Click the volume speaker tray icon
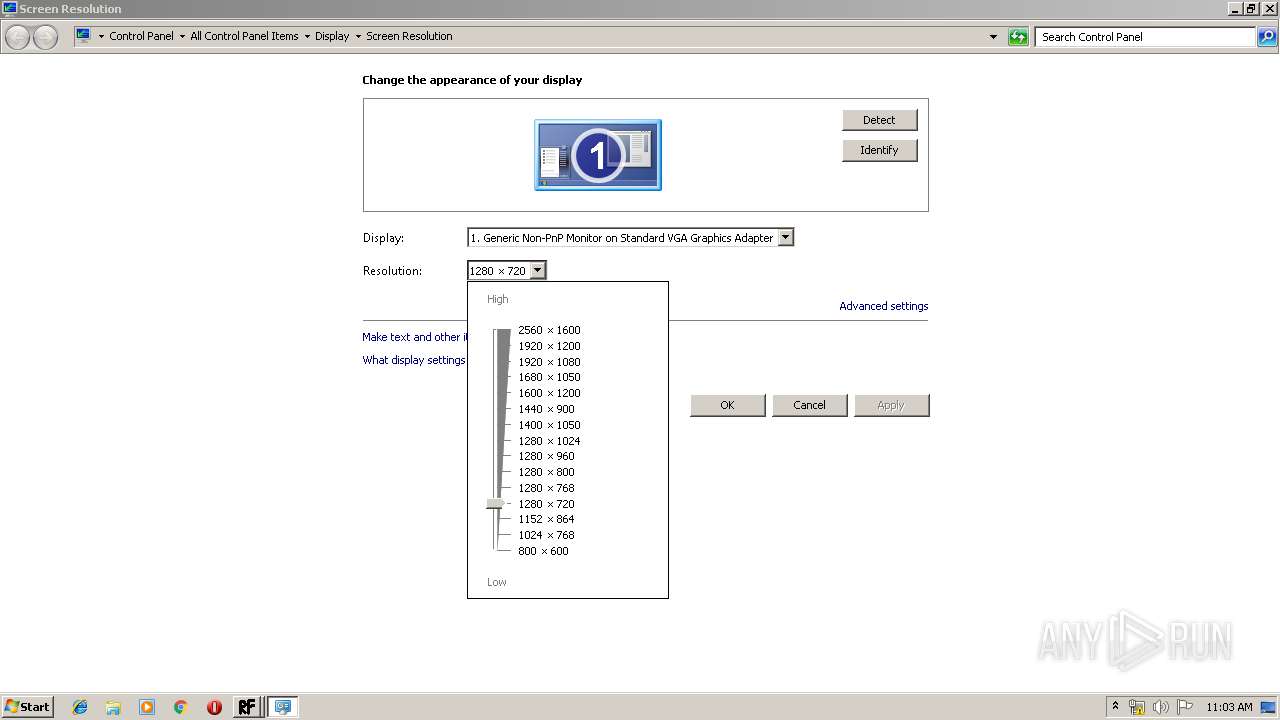1280x720 pixels. (x=1161, y=707)
